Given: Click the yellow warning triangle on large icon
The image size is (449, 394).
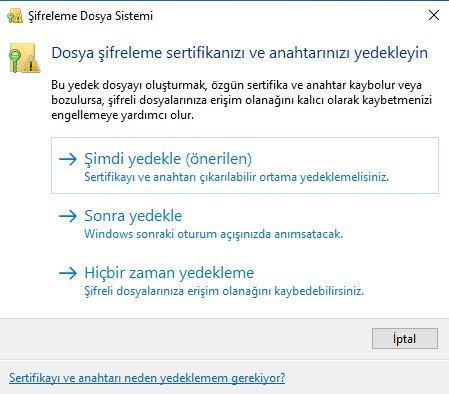Looking at the screenshot, I should coord(31,64).
